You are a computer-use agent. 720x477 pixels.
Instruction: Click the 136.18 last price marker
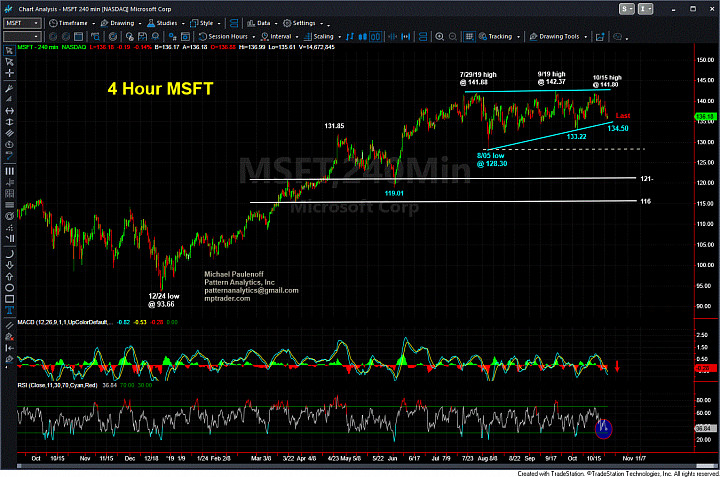(706, 117)
